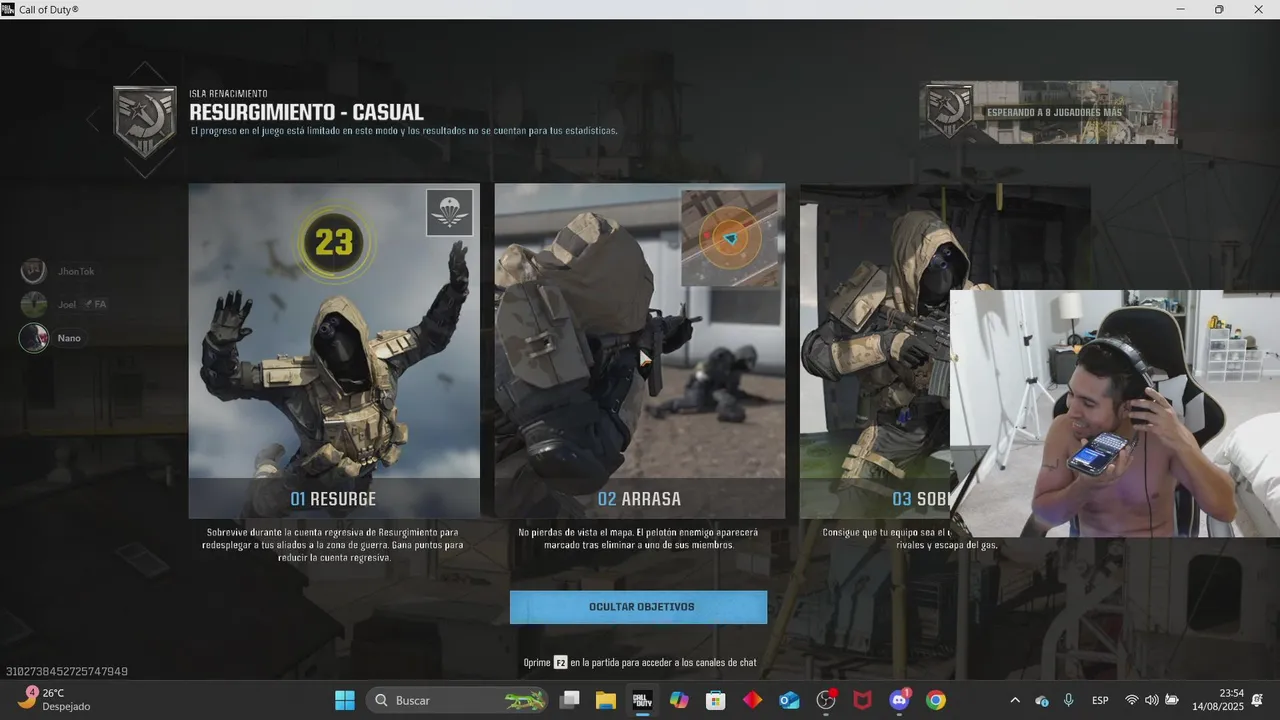Screen dimensions: 1280x720
Task: Show hidden system tray icons
Action: tap(1015, 700)
